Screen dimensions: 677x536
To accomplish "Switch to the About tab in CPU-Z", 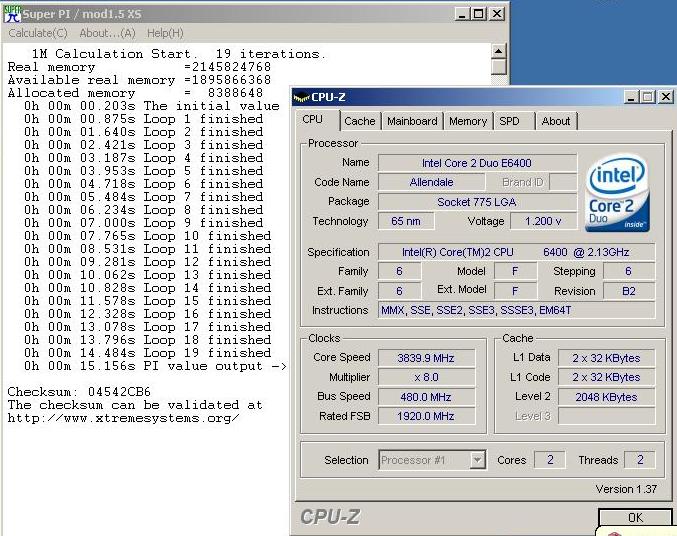I will [556, 121].
